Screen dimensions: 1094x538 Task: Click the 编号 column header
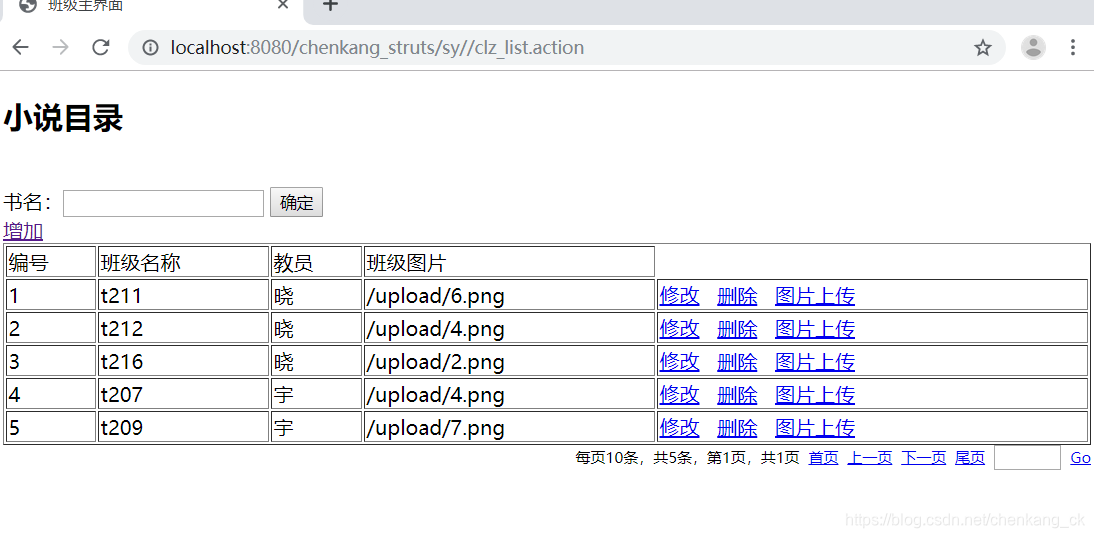(51, 262)
